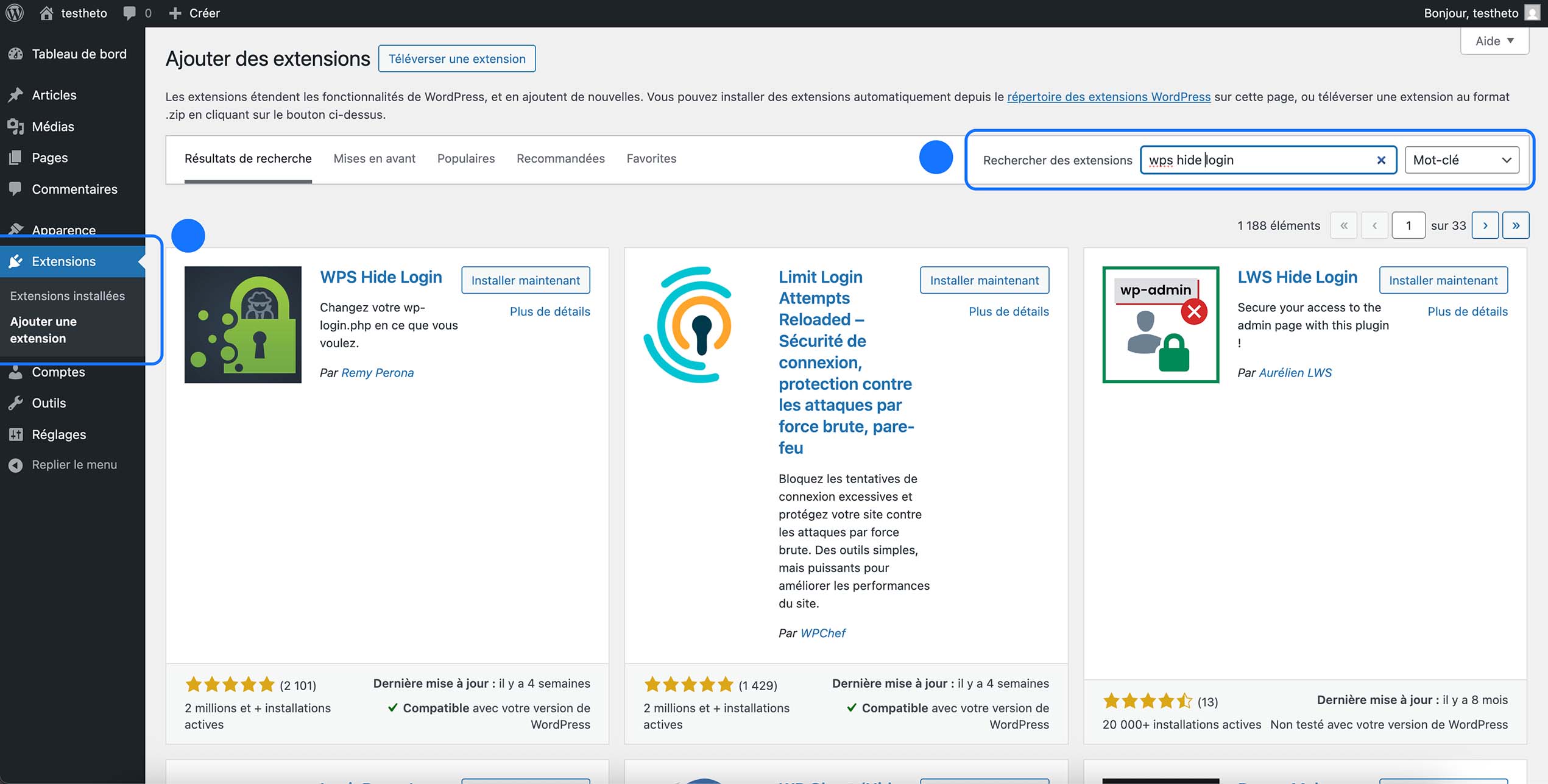Image resolution: width=1548 pixels, height=784 pixels.
Task: Switch to the Populaires tab
Action: pos(465,158)
